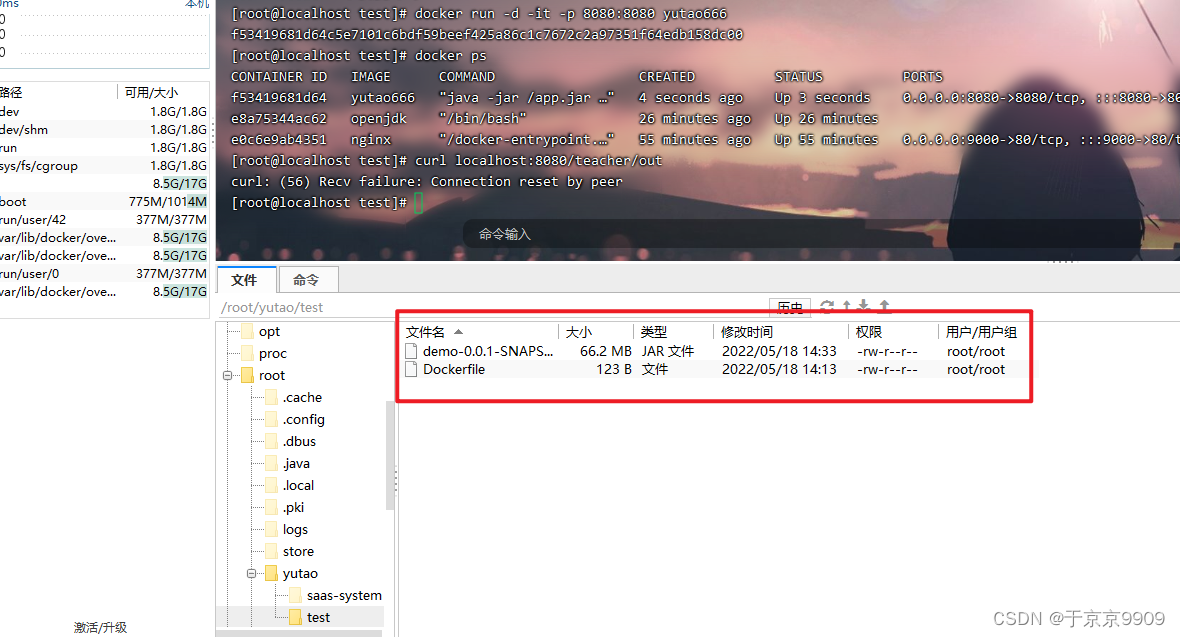Click the file icon next to Dockerfile

(x=411, y=369)
